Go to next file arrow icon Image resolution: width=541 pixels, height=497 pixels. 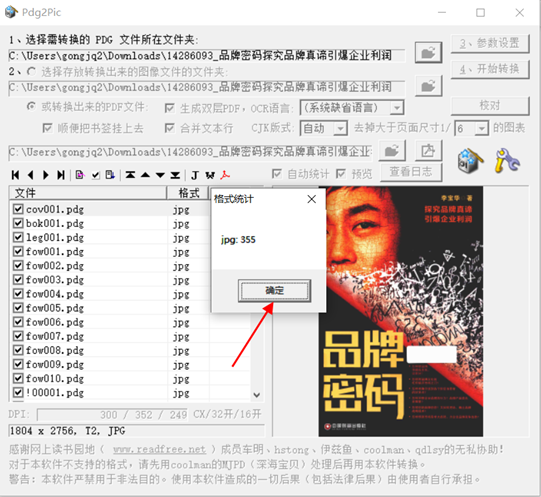(46, 175)
